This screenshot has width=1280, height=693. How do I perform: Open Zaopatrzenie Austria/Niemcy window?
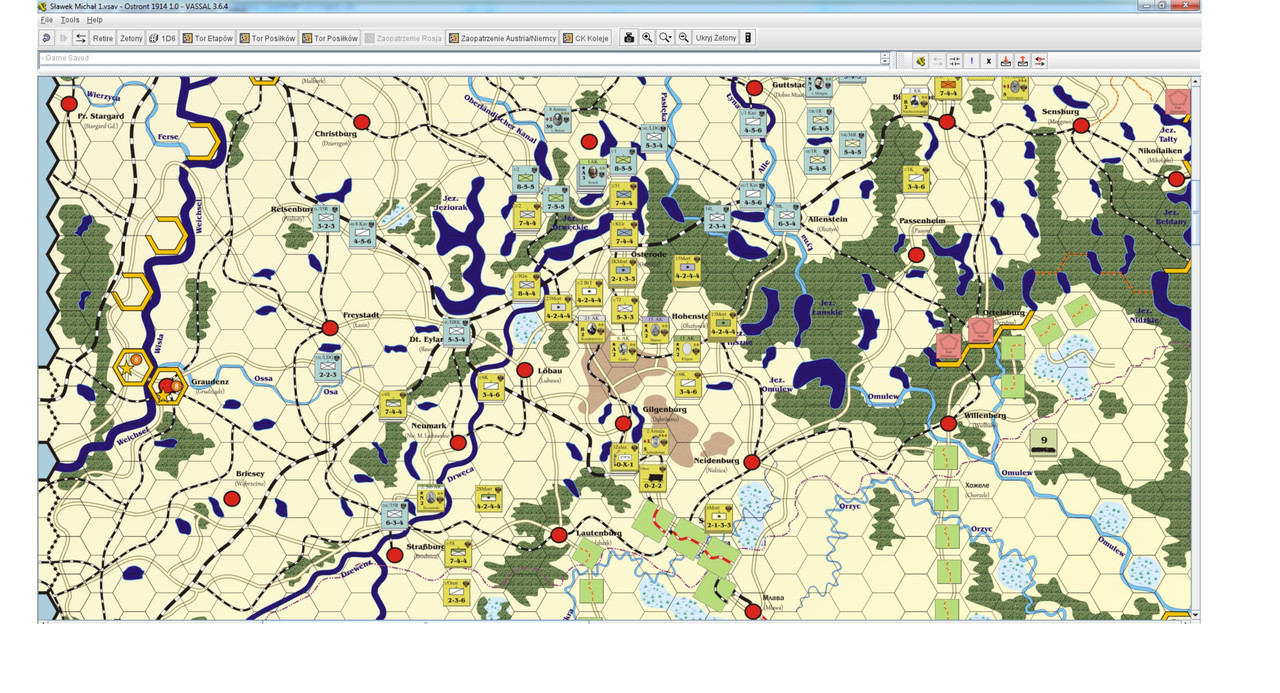502,38
